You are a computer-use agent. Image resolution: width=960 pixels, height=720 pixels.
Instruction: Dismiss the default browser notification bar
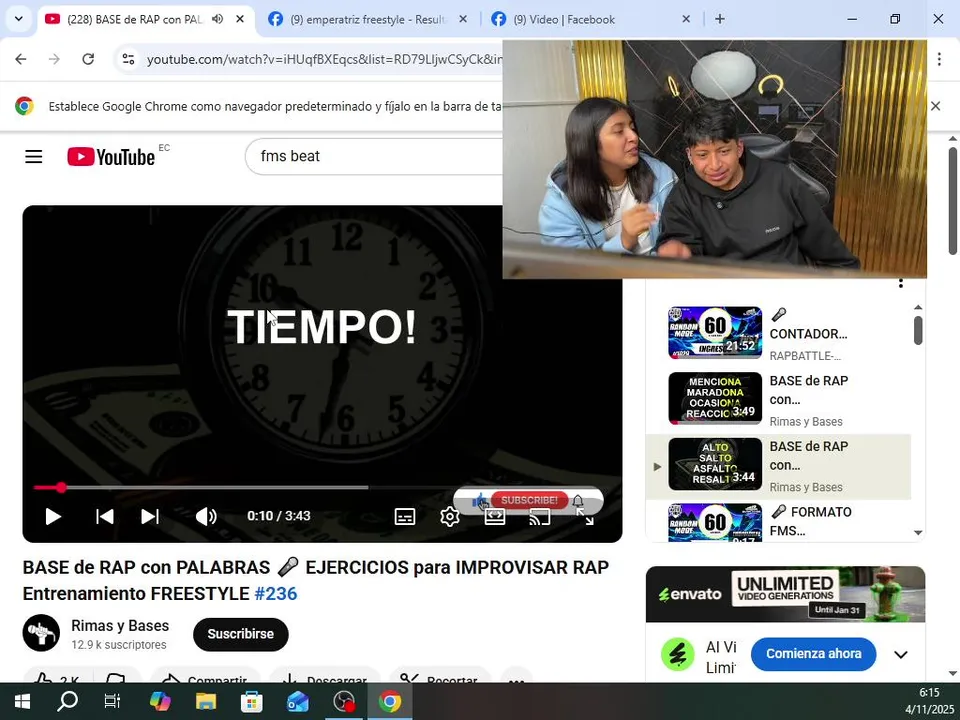[936, 106]
